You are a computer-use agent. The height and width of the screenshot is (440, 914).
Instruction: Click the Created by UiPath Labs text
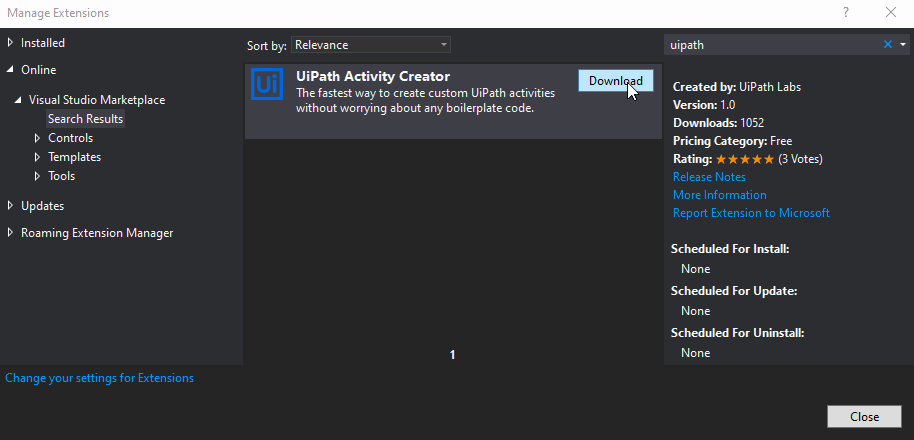737,87
